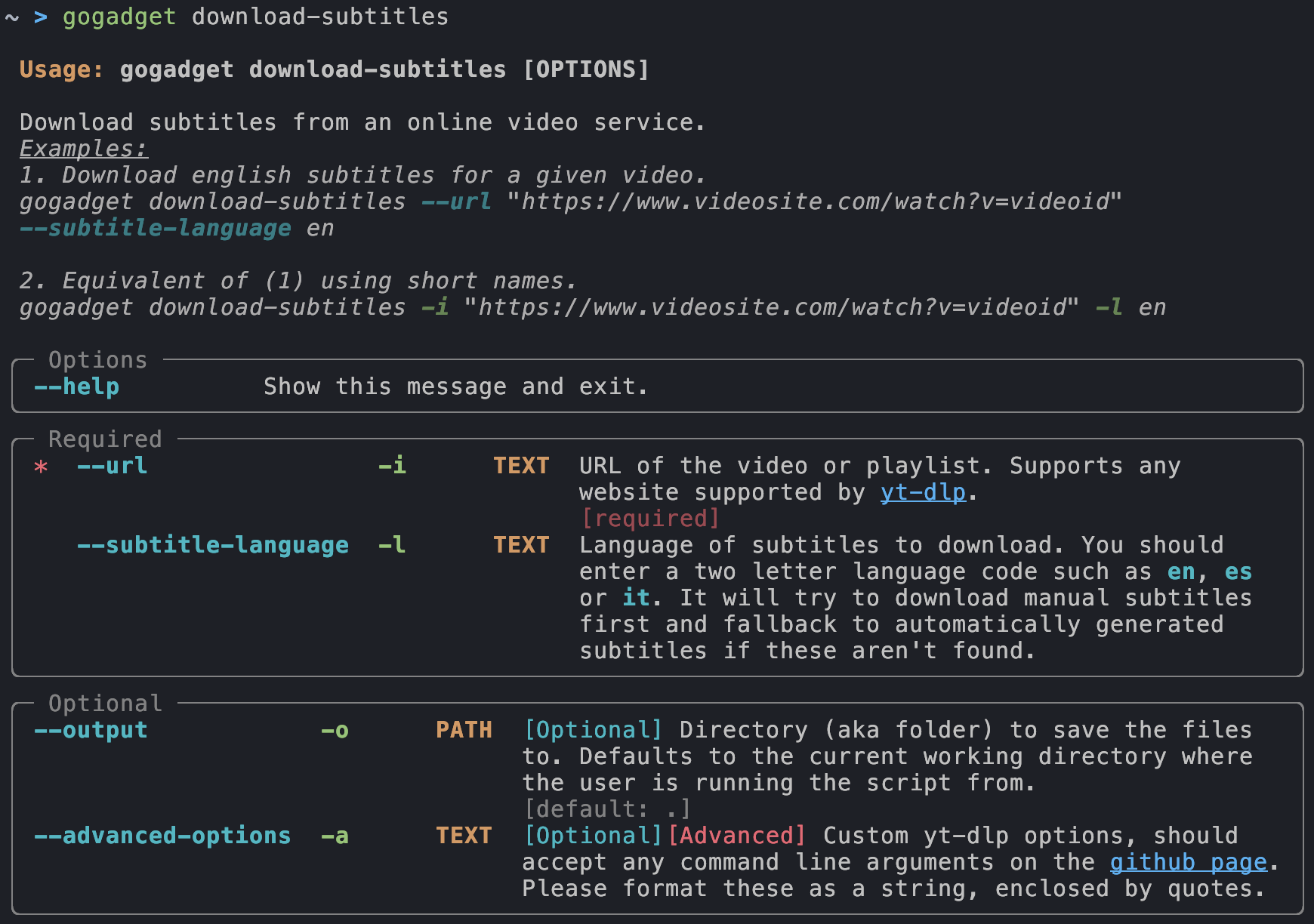The height and width of the screenshot is (924, 1314).
Task: Click 'Download subtitles from an online video service.'
Action: 362,122
